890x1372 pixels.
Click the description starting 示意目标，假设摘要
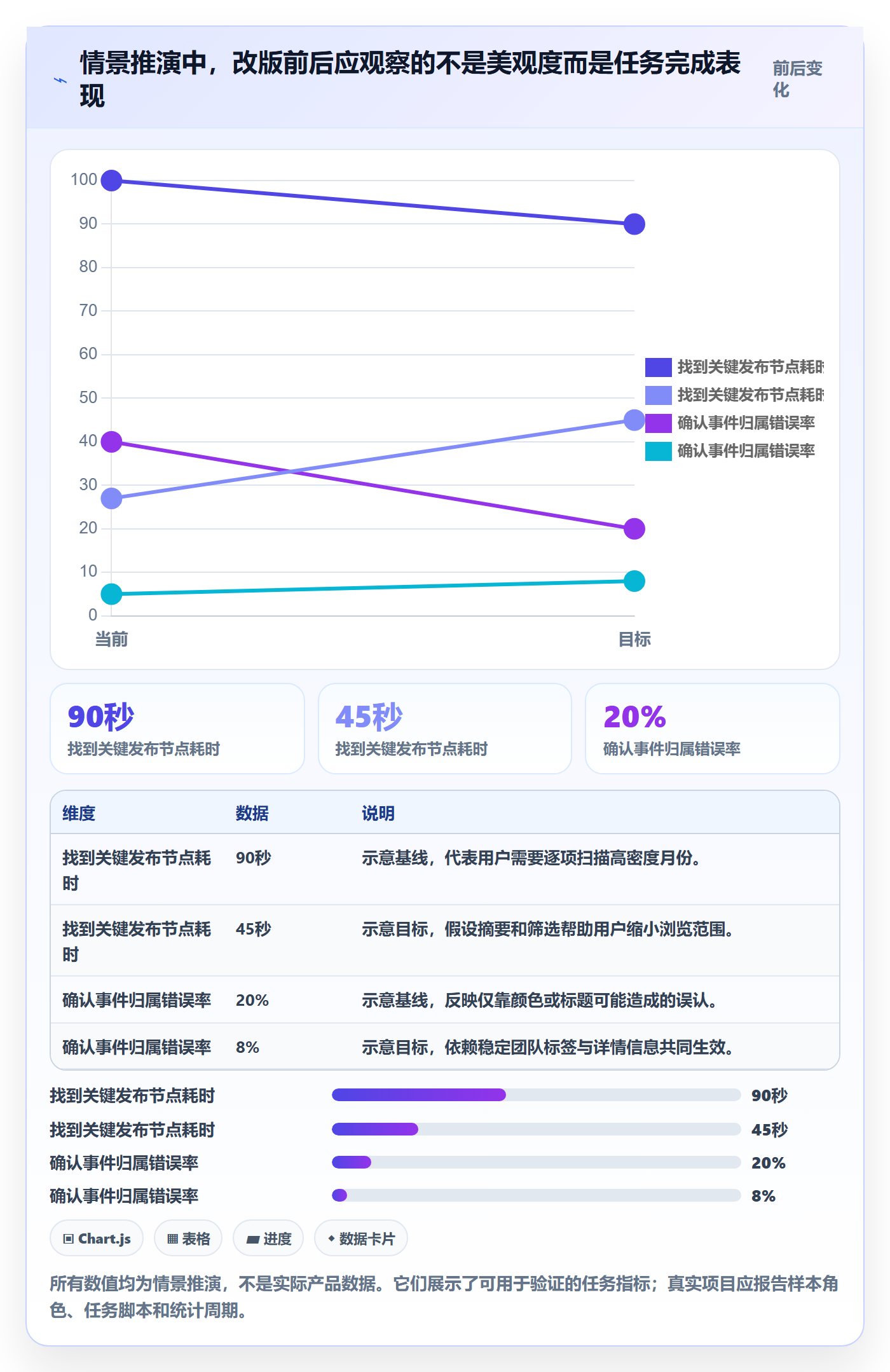coord(549,929)
